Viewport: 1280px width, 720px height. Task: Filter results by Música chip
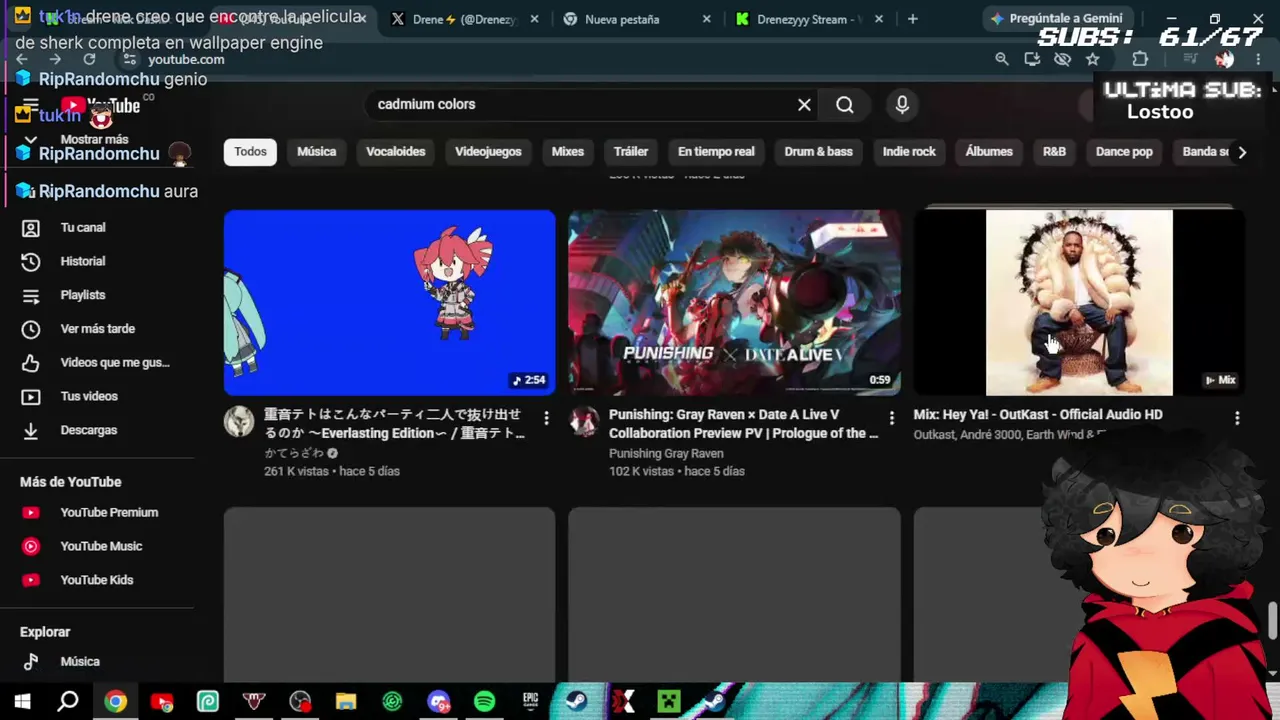point(317,152)
